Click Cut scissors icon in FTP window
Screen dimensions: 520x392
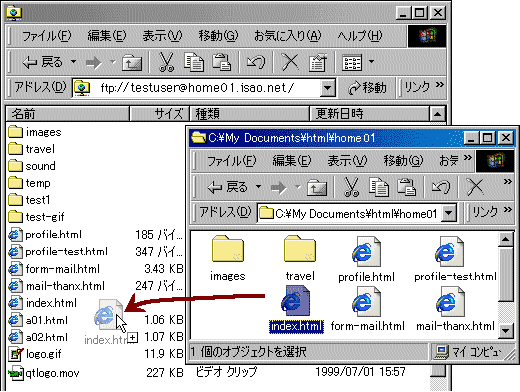166,62
